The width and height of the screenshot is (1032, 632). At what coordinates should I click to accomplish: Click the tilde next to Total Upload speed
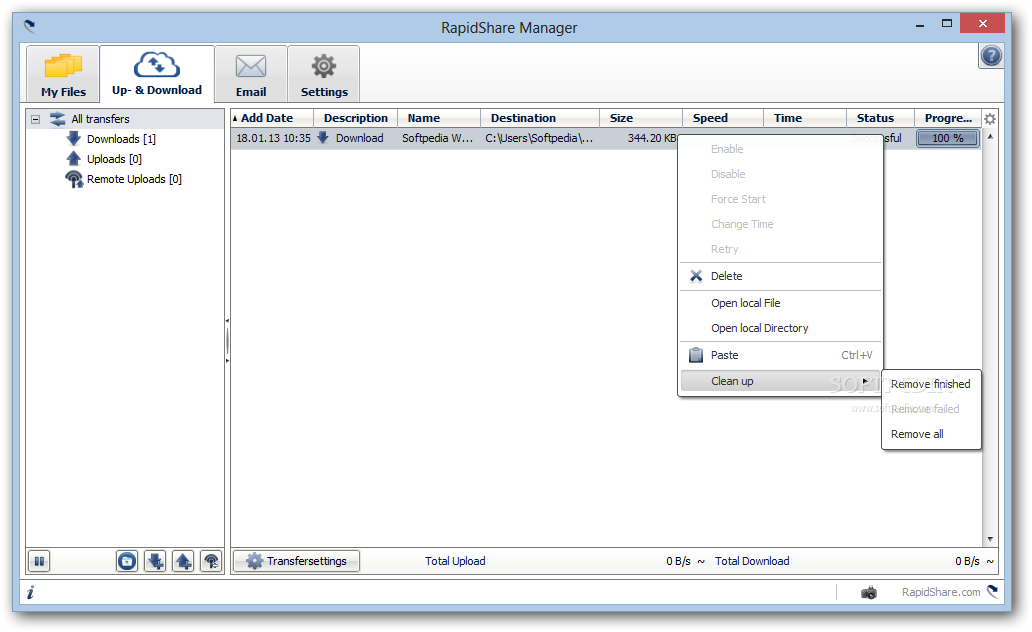[701, 562]
